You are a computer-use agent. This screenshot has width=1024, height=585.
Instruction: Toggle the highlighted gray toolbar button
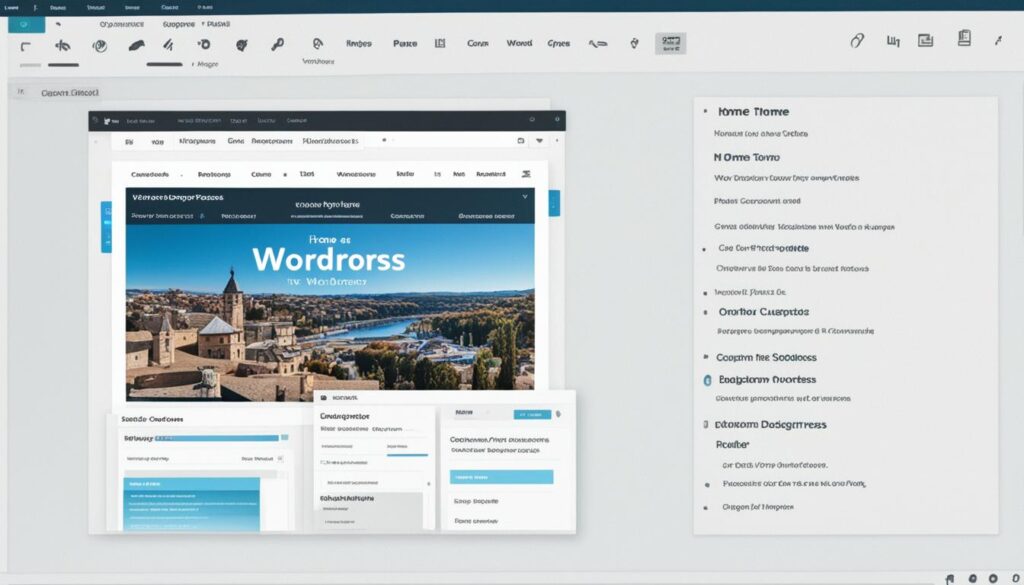(x=671, y=44)
